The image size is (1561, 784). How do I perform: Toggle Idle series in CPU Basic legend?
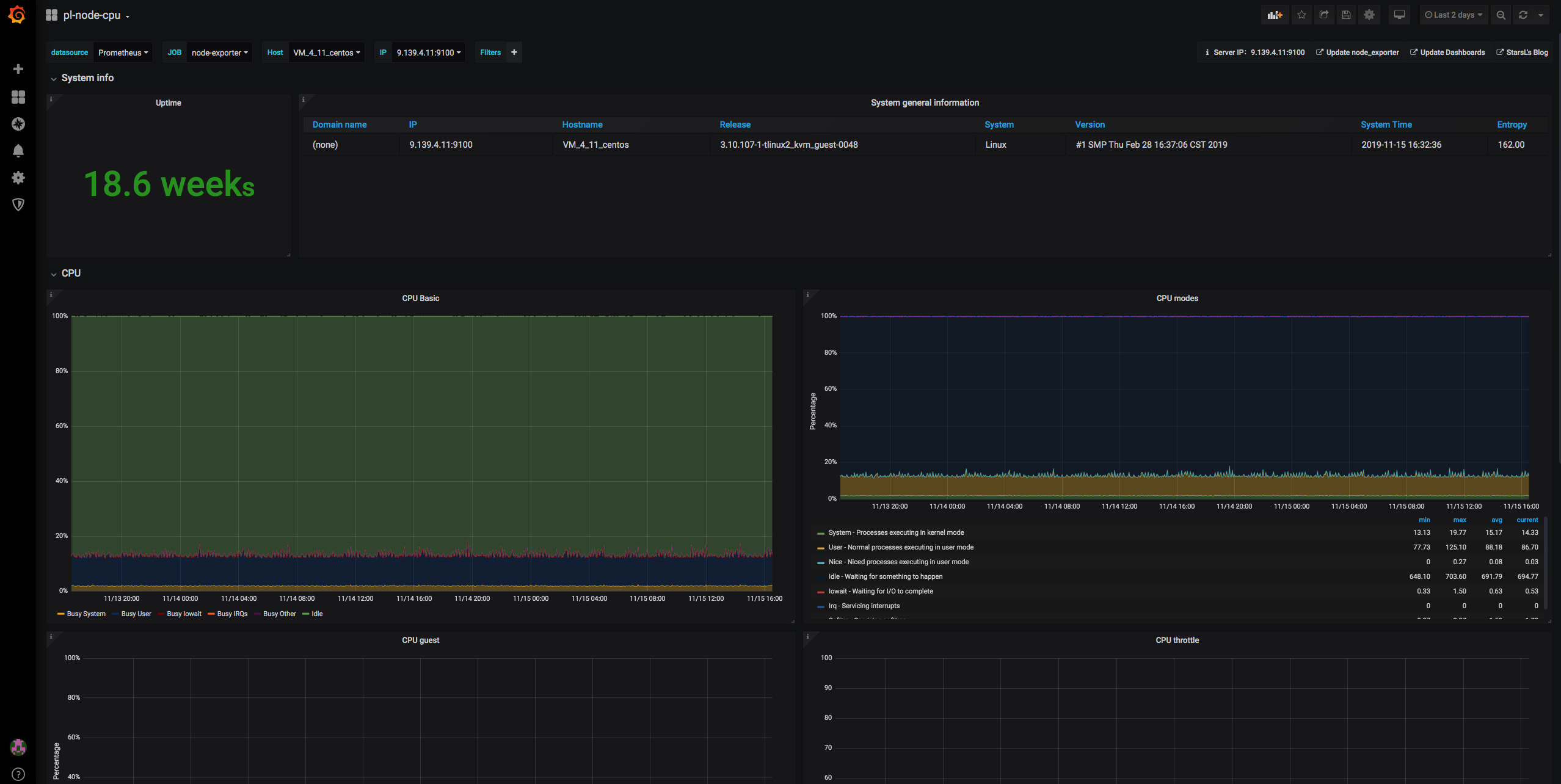coord(316,614)
